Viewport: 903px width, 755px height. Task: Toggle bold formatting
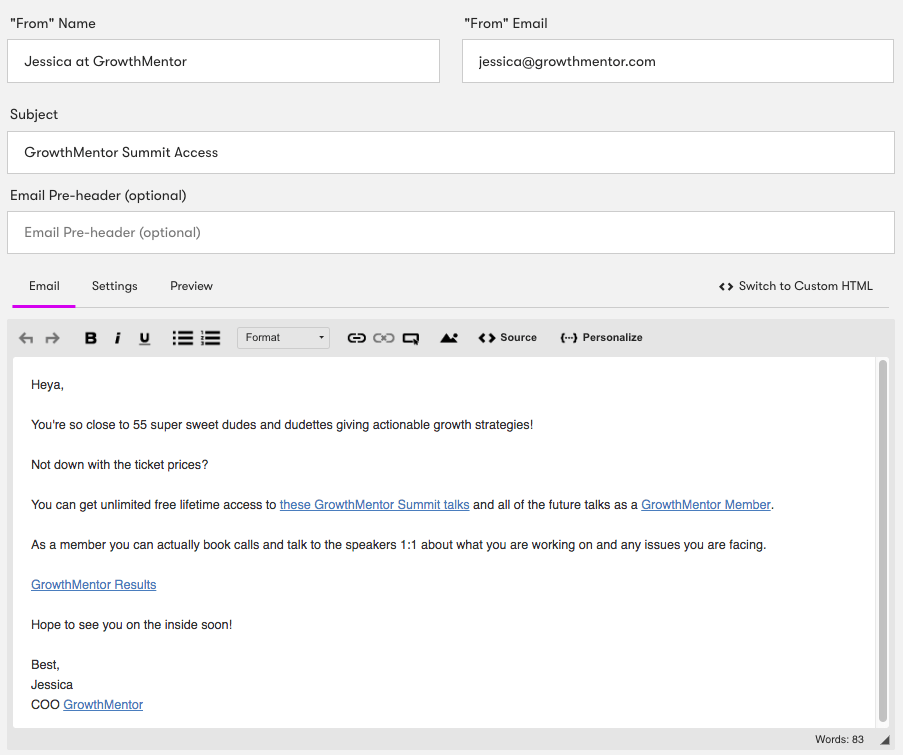click(90, 338)
